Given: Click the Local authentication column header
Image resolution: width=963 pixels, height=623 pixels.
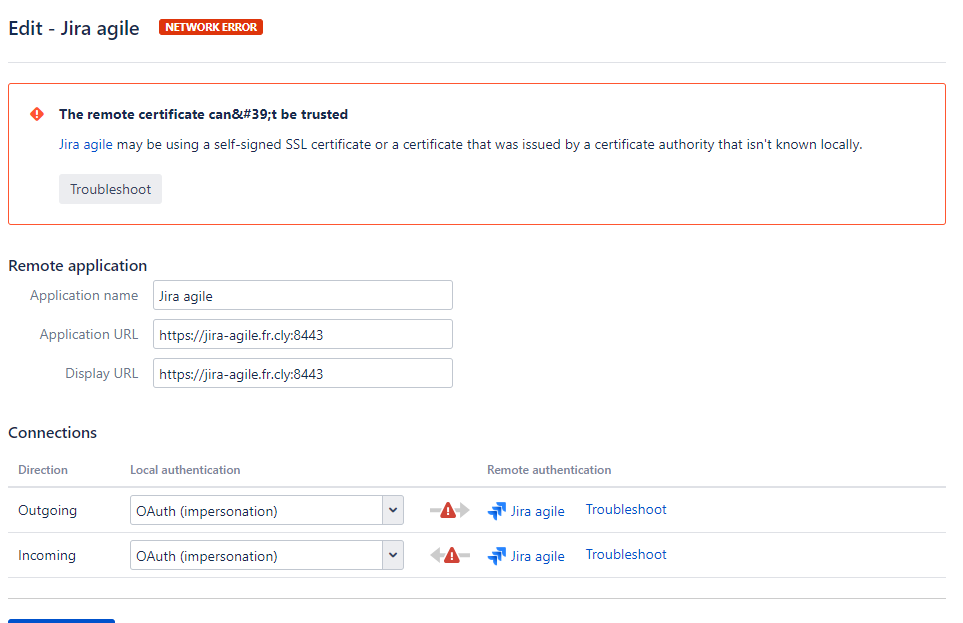Looking at the screenshot, I should tap(185, 469).
